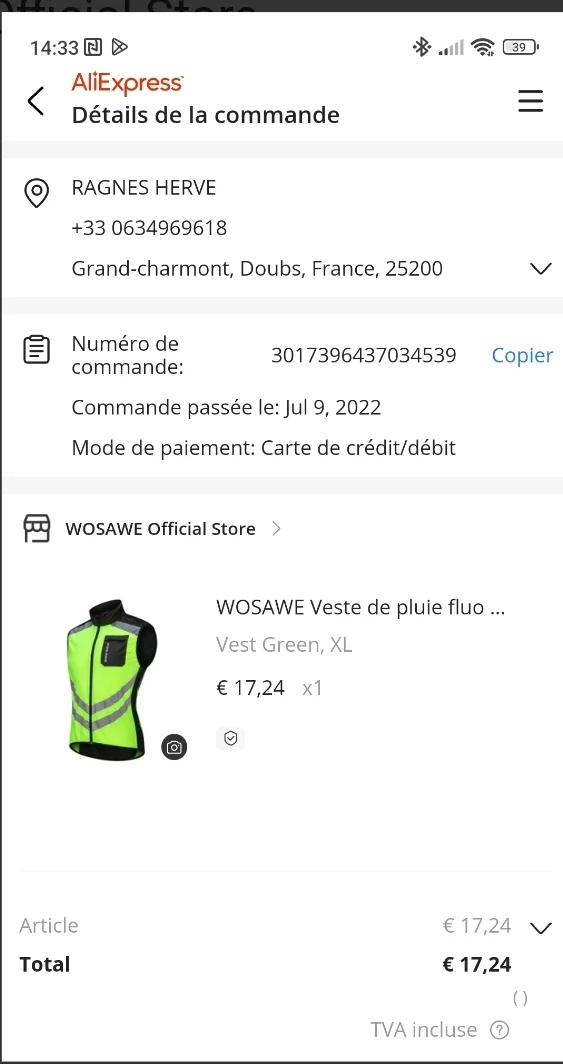The width and height of the screenshot is (563, 1064).
Task: Tap the back arrow icon
Action: [x=36, y=101]
